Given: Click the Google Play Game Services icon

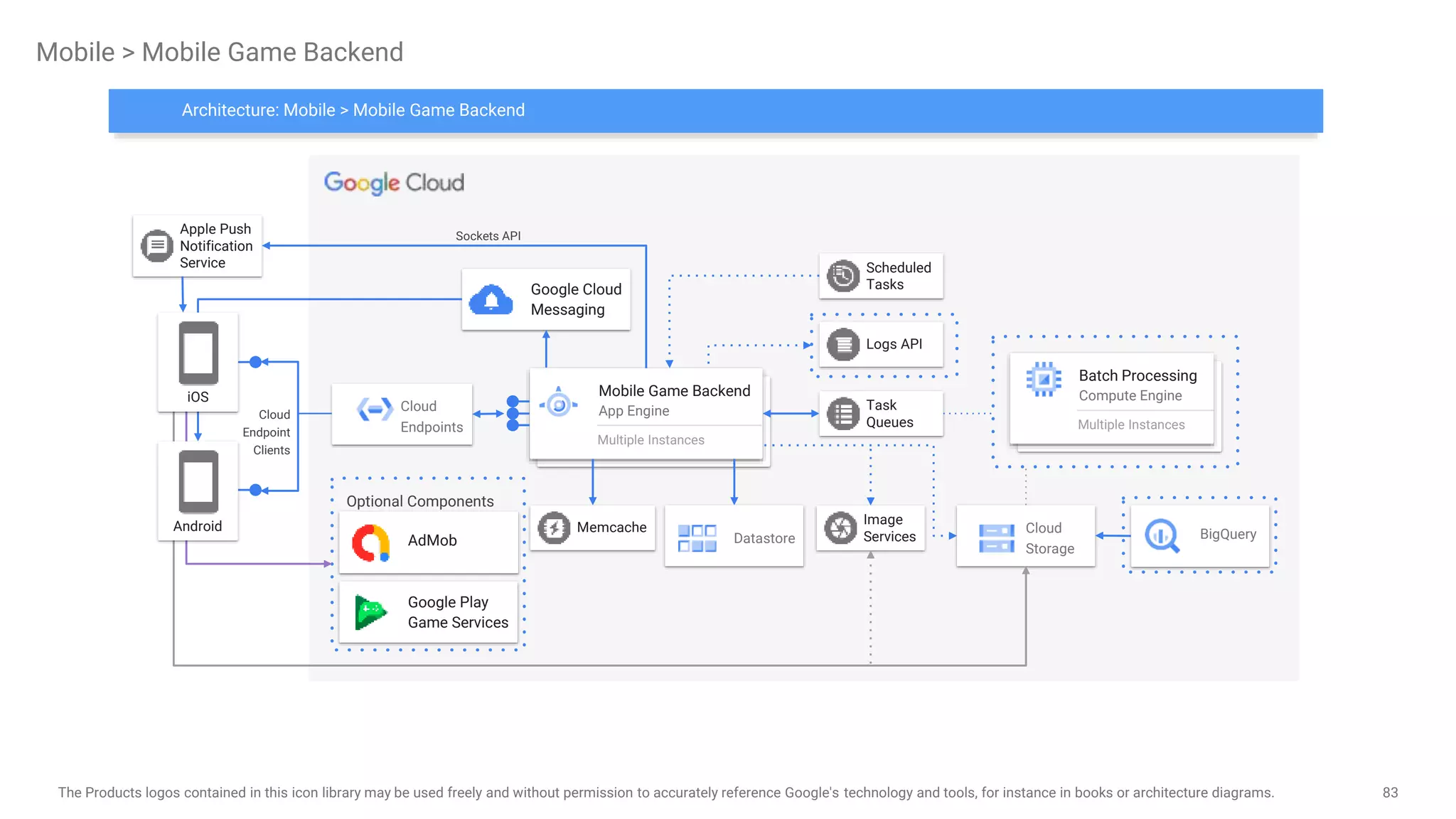Looking at the screenshot, I should click(x=370, y=613).
